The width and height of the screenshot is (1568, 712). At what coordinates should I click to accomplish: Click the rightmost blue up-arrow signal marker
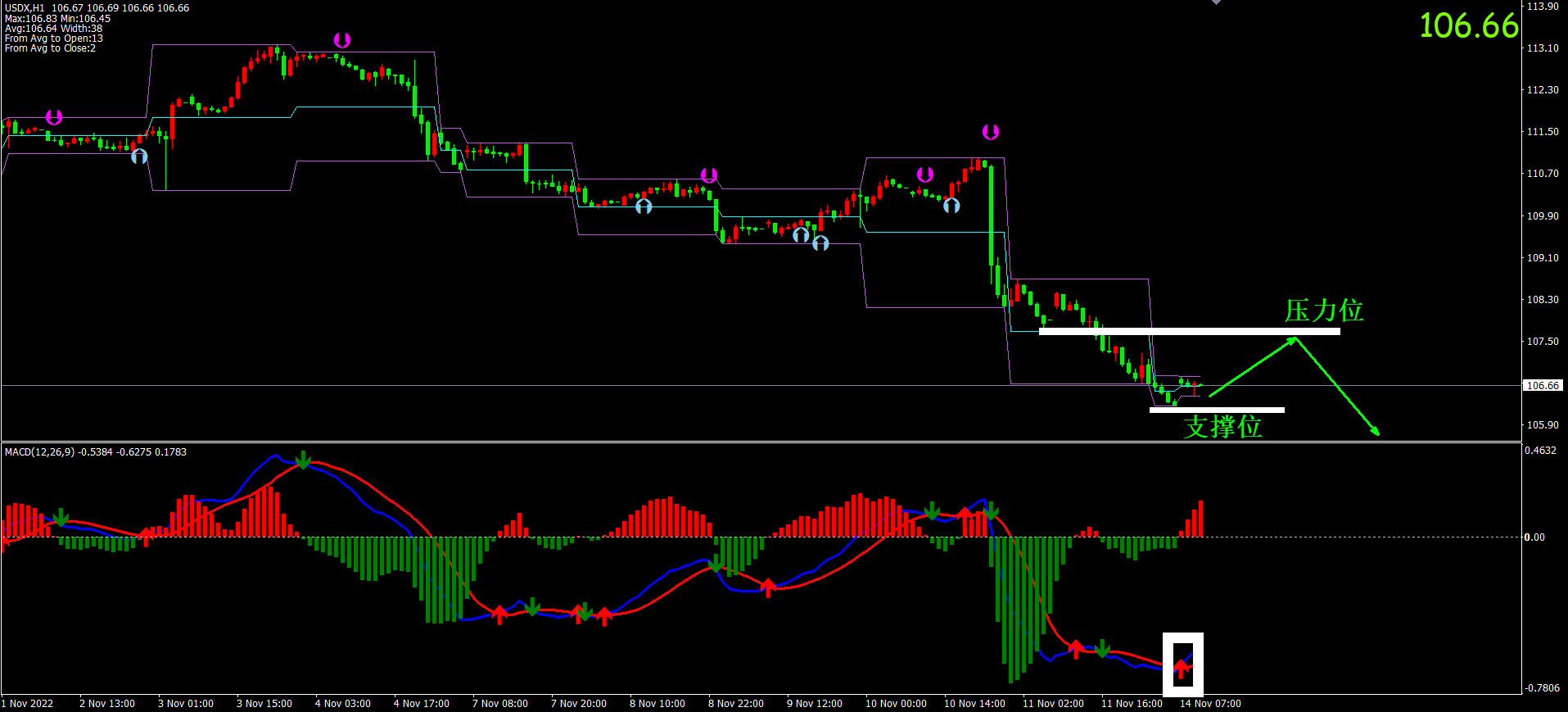coord(951,206)
